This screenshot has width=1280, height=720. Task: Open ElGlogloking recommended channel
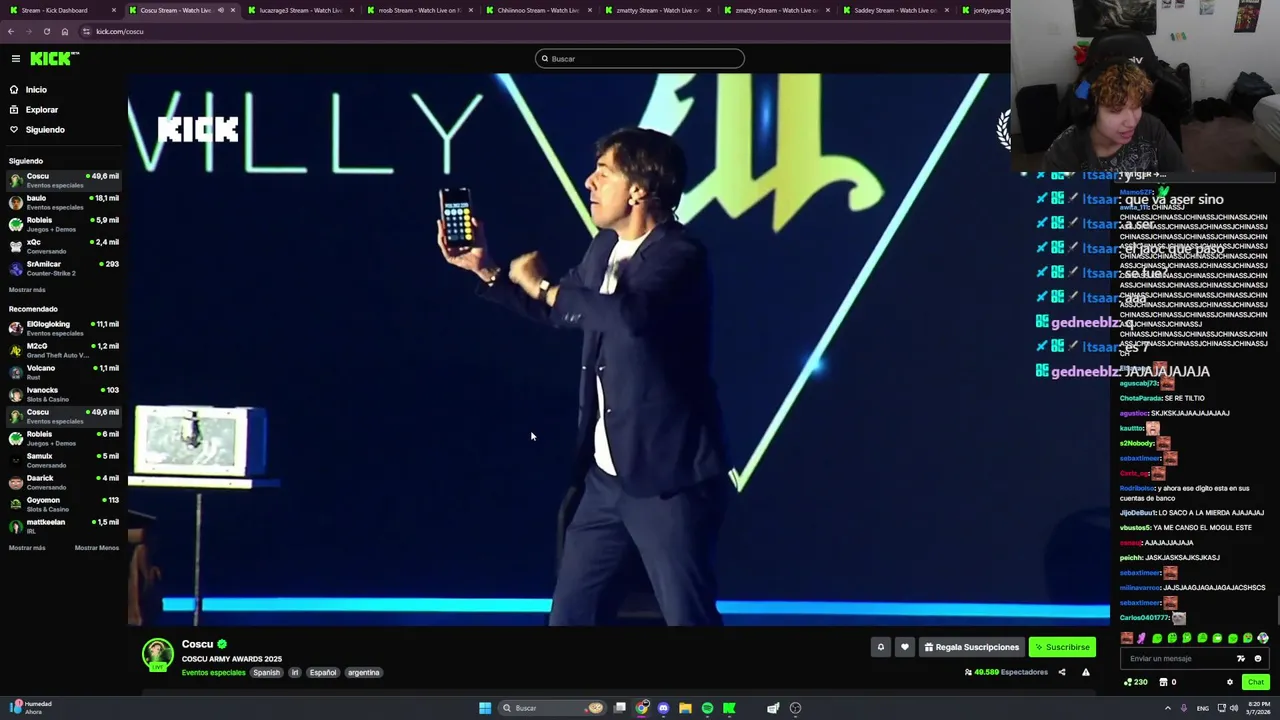64,328
